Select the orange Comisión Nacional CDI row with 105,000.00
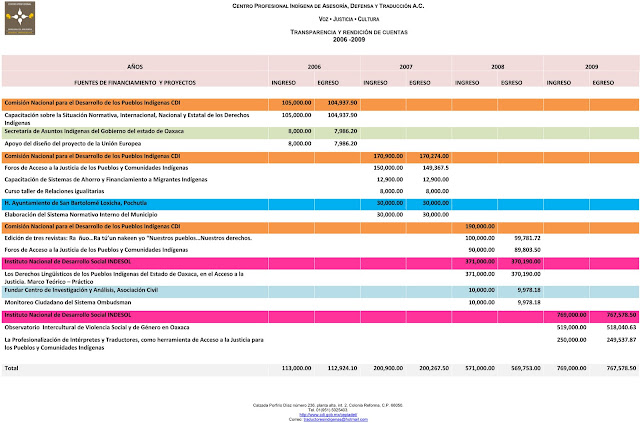 (x=320, y=105)
